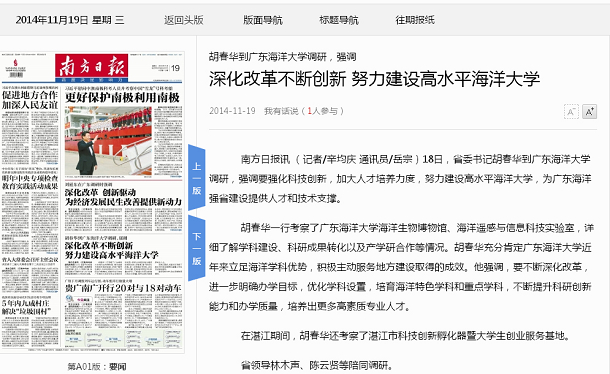Click the 我有话说 comment link
The image size is (610, 374).
(281, 111)
